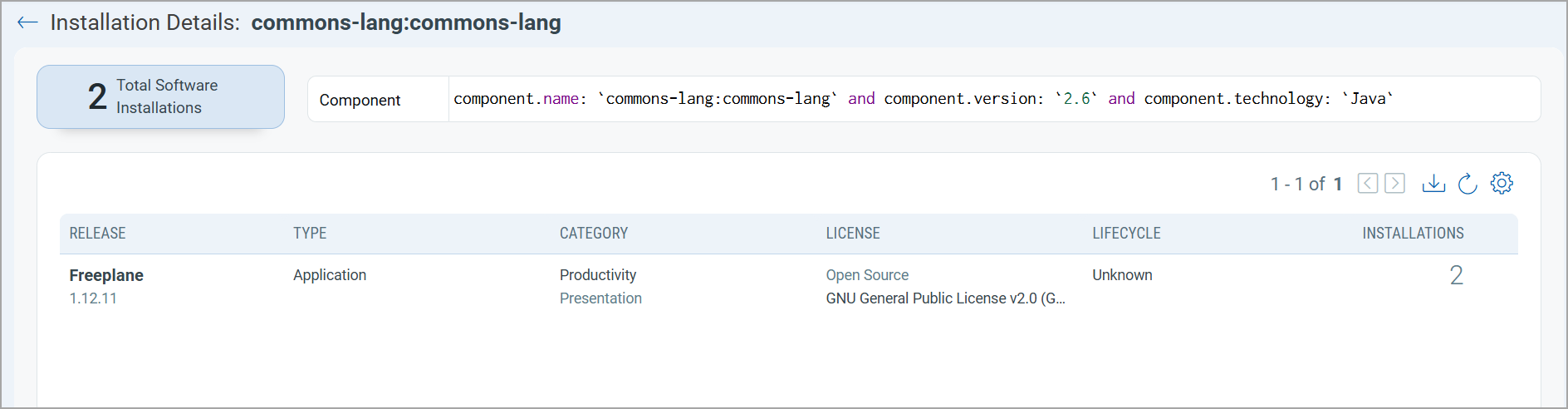
Task: Sort by the RELEASE column header
Action: point(97,234)
